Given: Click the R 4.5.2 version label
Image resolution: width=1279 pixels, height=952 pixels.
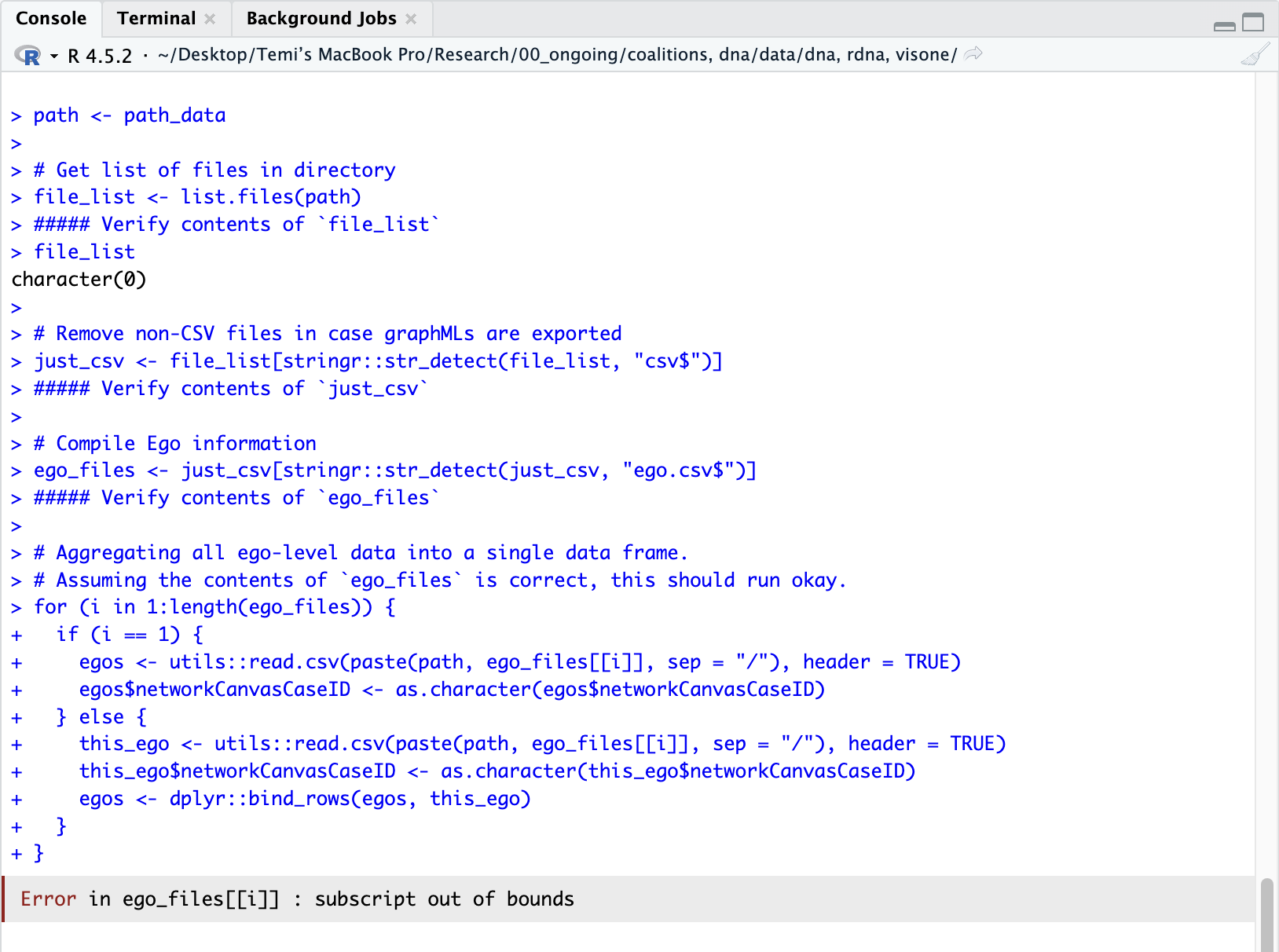Looking at the screenshot, I should [x=100, y=56].
